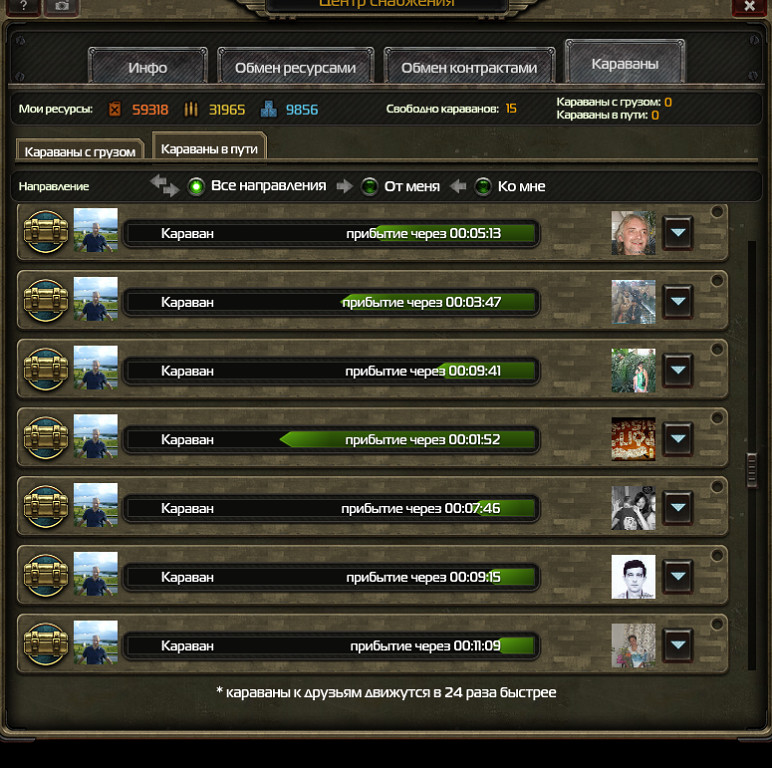Expand the caravan arriving in 00:09:41
The height and width of the screenshot is (768, 772).
(678, 370)
